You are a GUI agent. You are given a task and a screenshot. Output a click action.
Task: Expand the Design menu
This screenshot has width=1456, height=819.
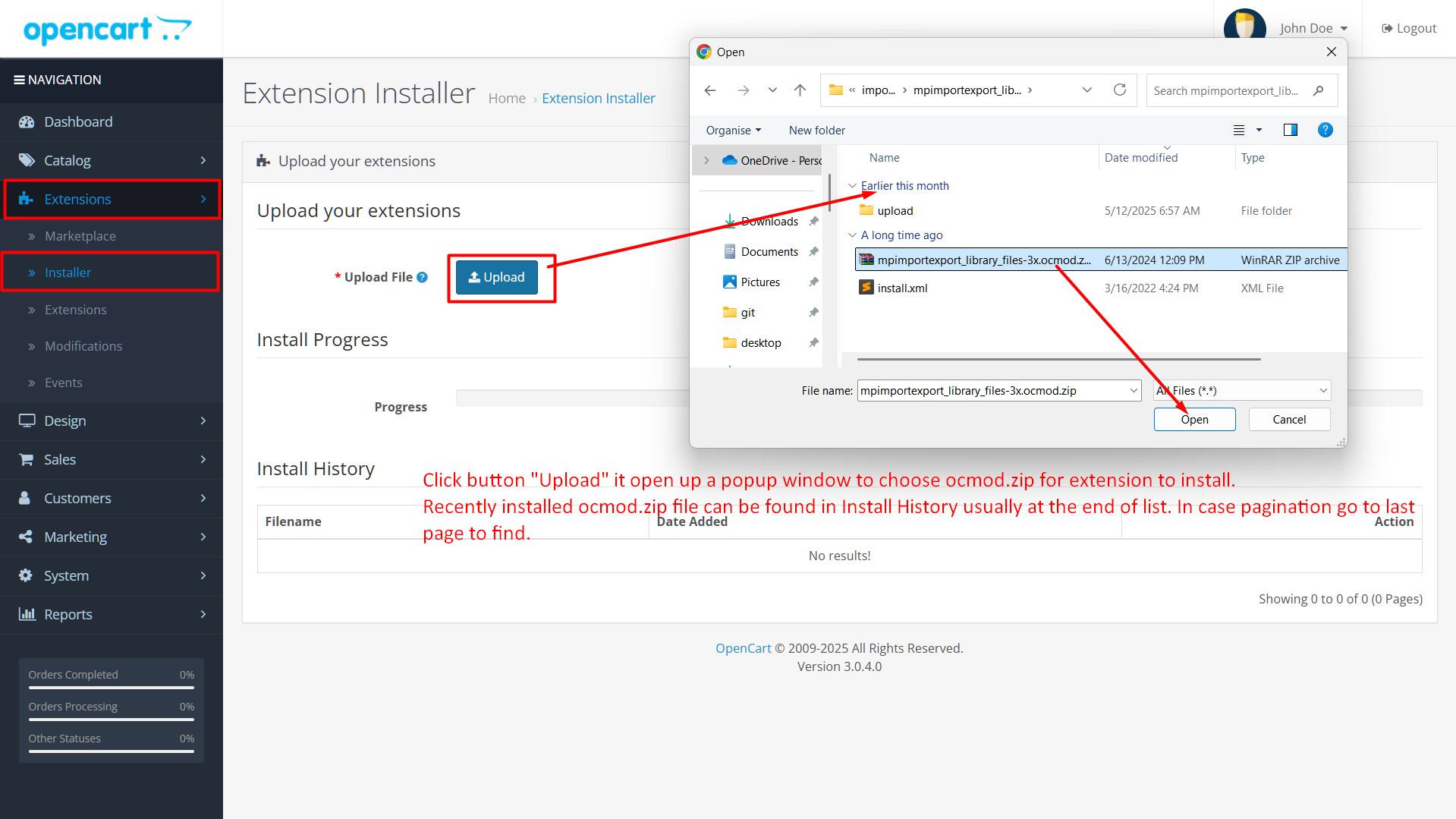112,421
